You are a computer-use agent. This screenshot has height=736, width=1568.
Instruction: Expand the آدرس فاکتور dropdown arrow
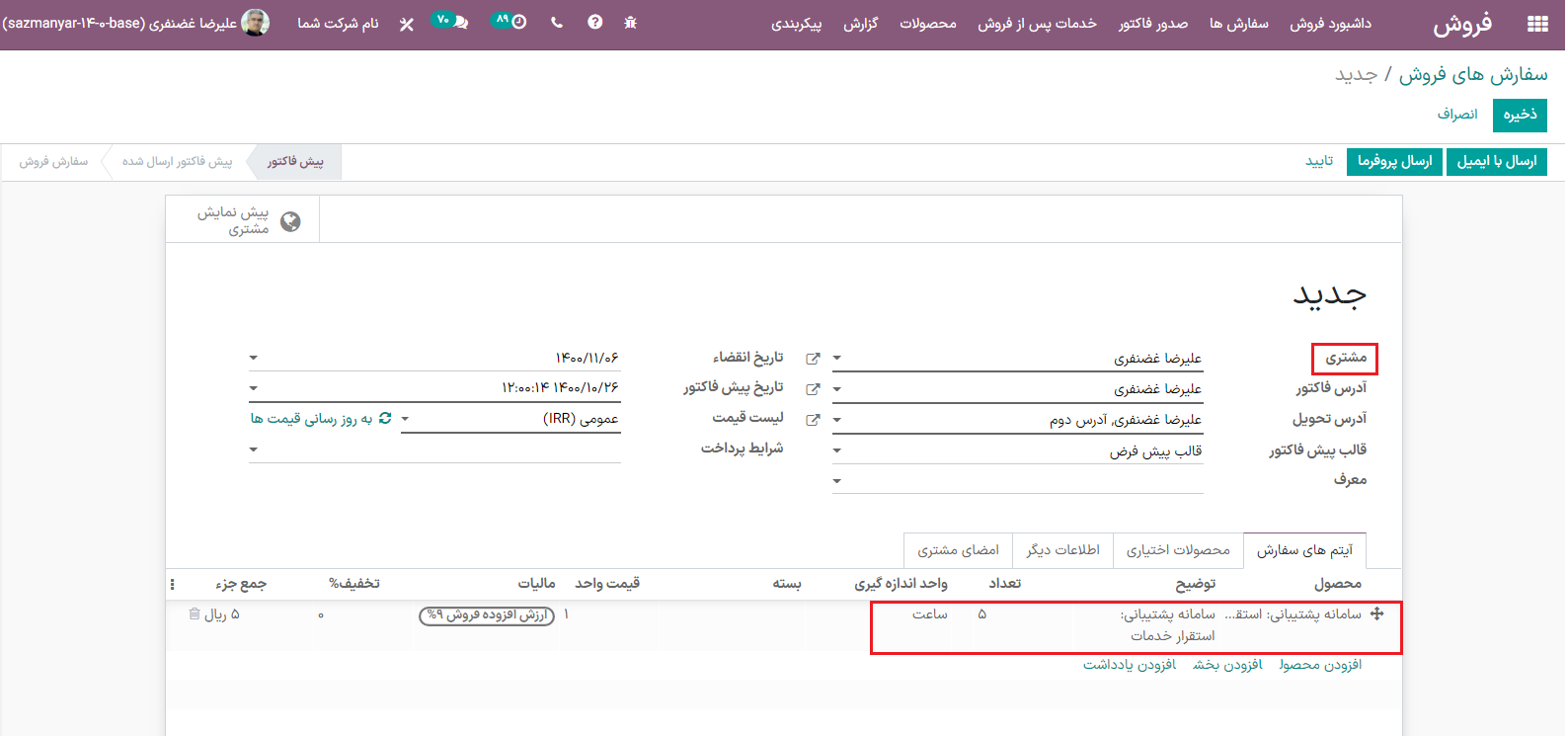pyautogui.click(x=837, y=389)
